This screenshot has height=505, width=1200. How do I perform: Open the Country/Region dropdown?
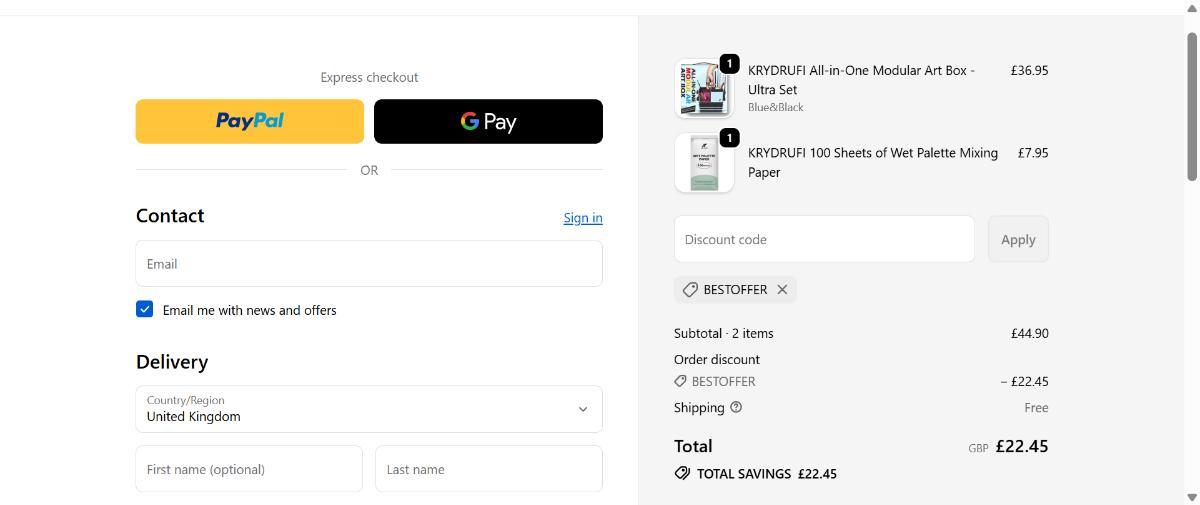(x=368, y=409)
